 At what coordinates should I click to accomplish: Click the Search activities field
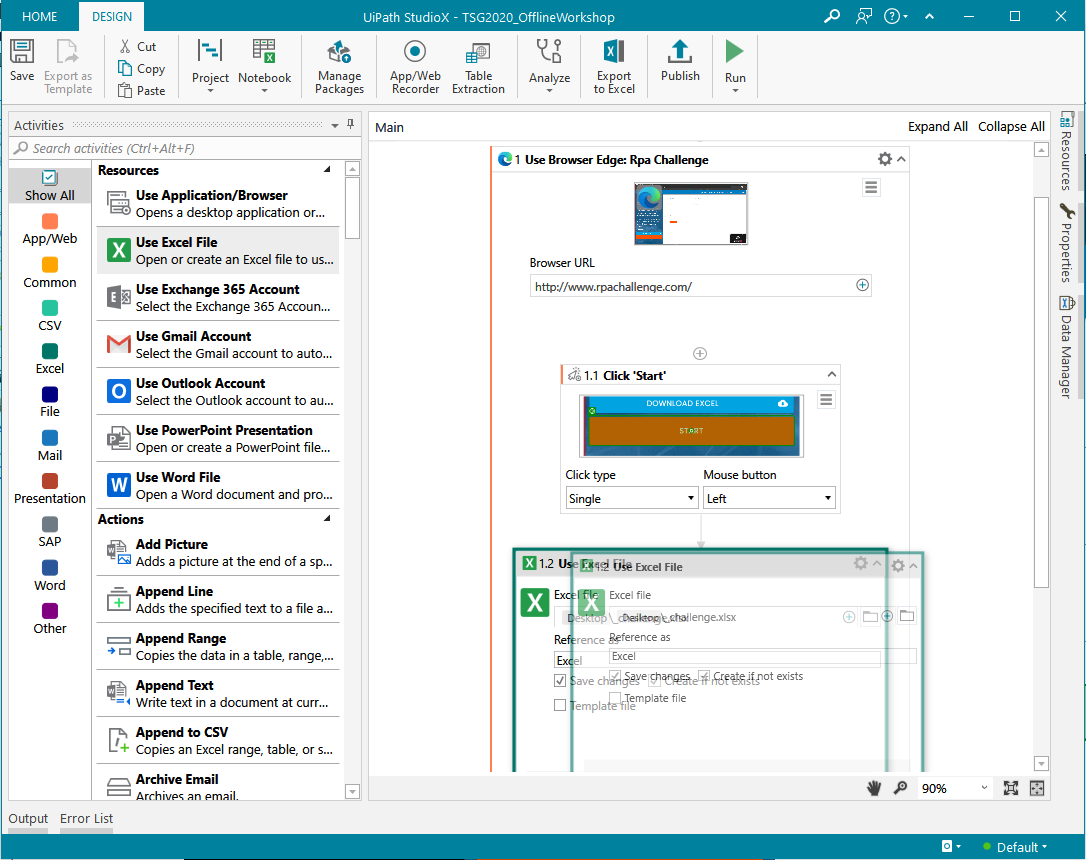coord(185,148)
